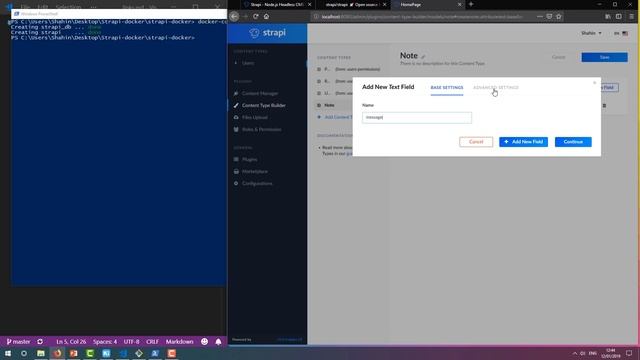Open Users in the Strapi sidebar

pyautogui.click(x=248, y=63)
